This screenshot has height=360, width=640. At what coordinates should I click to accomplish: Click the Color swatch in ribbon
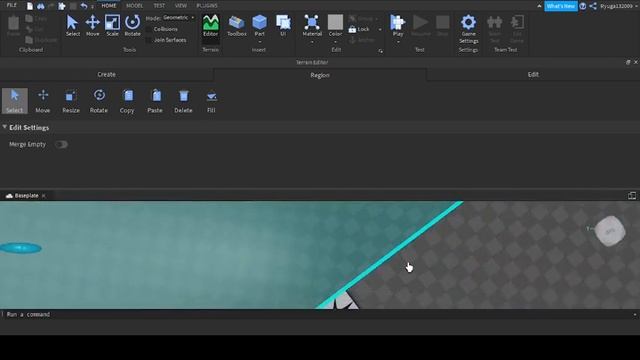pyautogui.click(x=336, y=22)
